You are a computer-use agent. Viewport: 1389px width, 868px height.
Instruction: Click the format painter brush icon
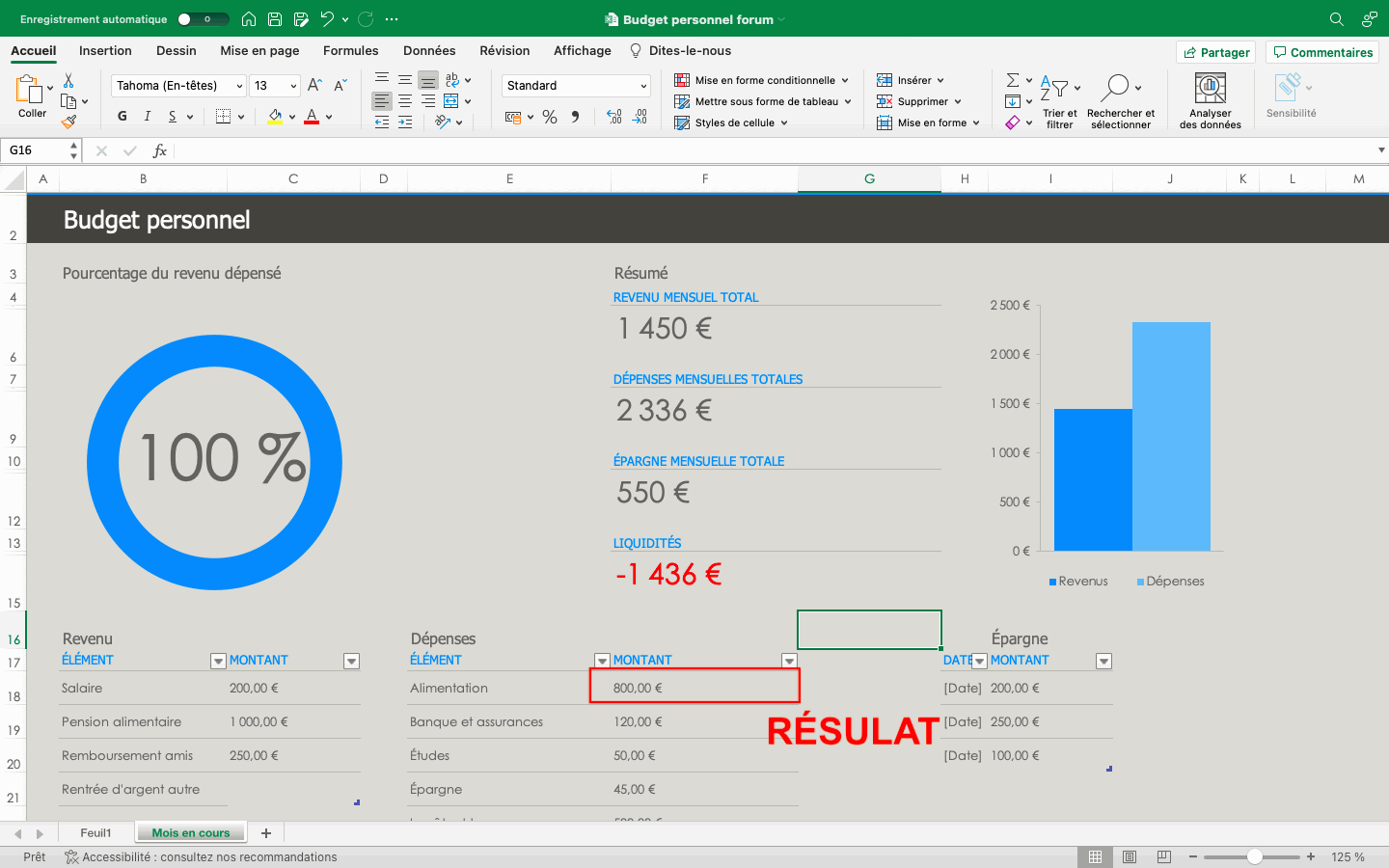click(x=68, y=122)
